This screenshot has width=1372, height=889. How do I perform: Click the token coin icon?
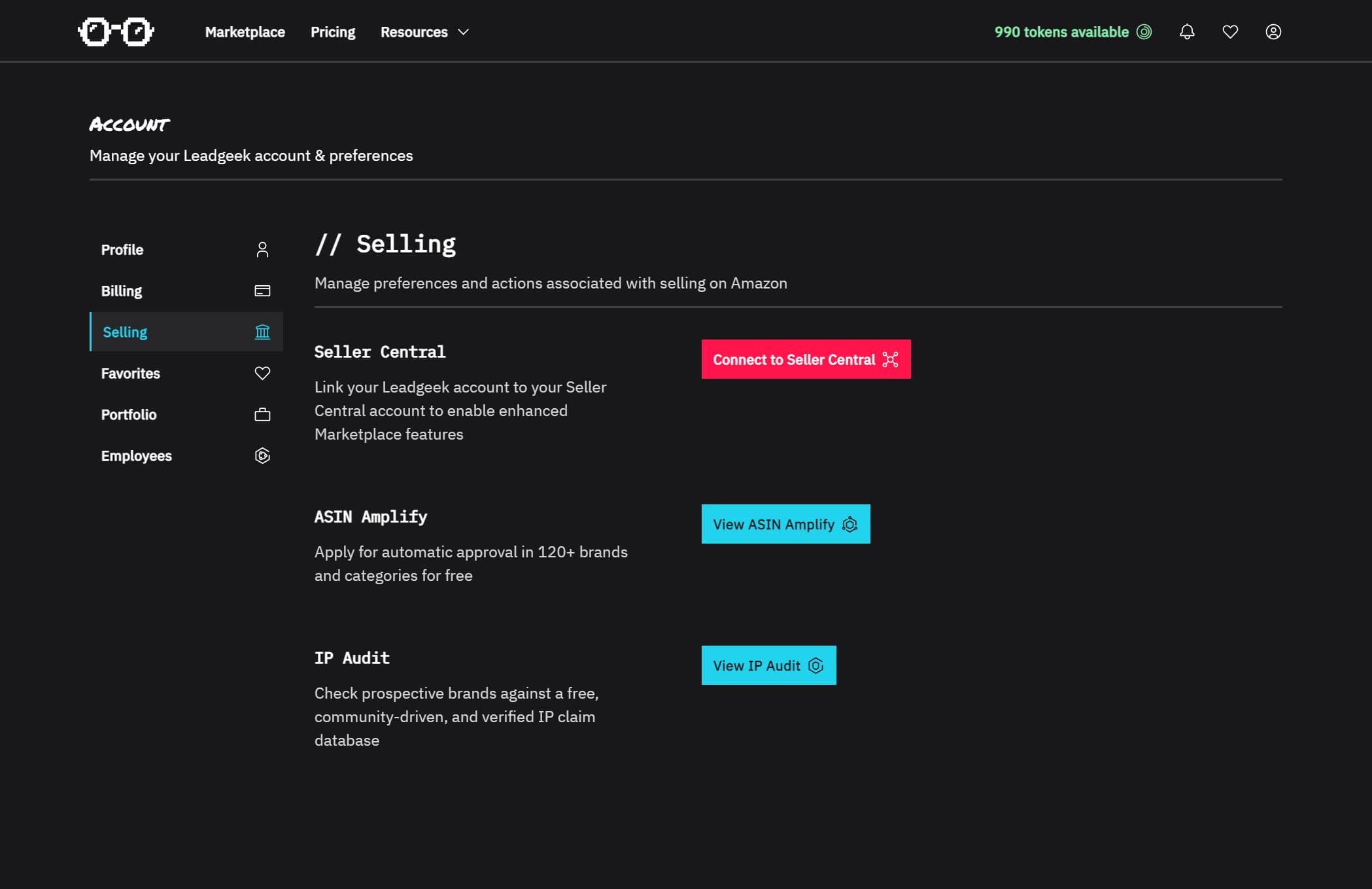(x=1144, y=31)
